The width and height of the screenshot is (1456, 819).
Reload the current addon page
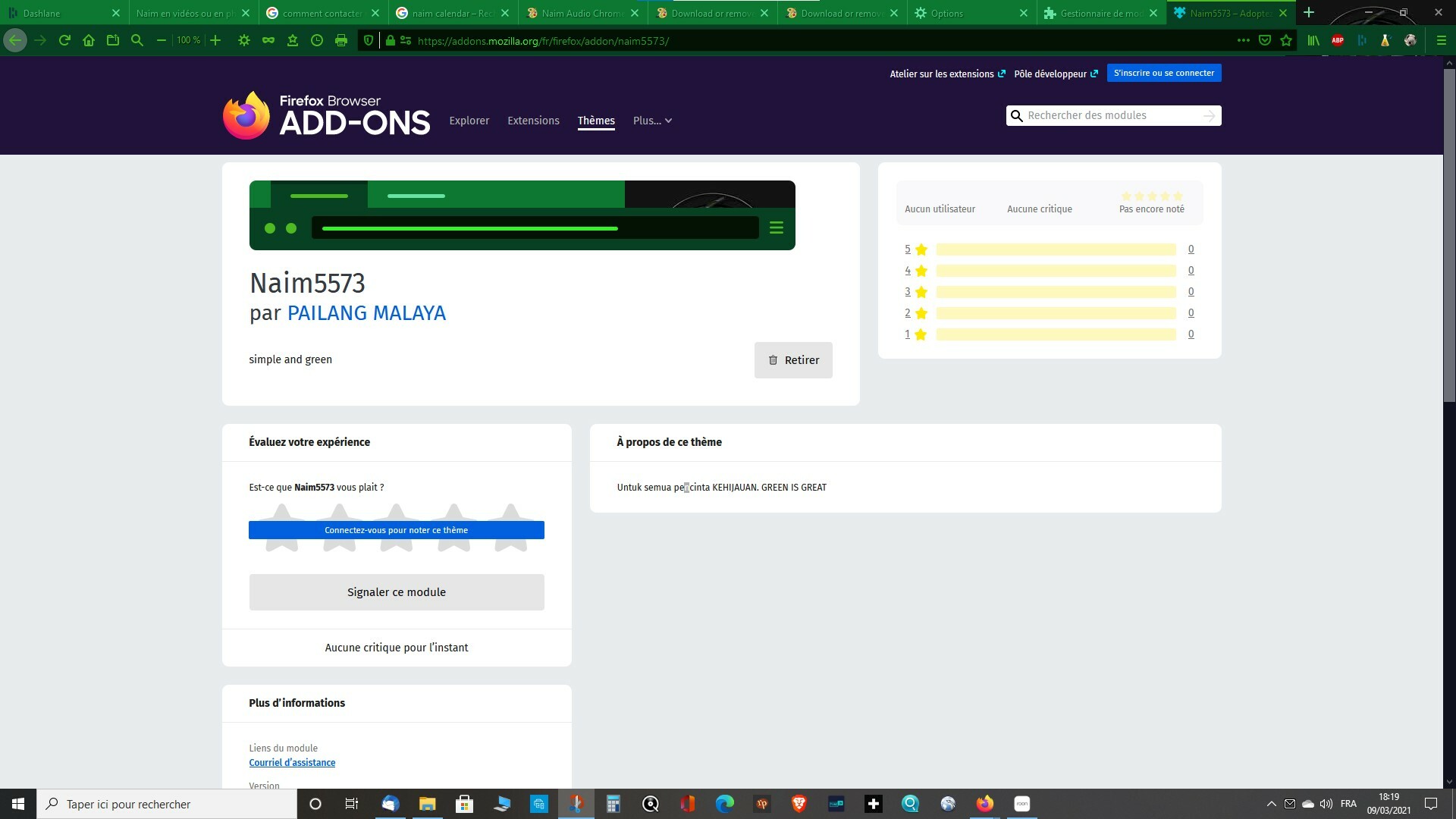pyautogui.click(x=64, y=40)
